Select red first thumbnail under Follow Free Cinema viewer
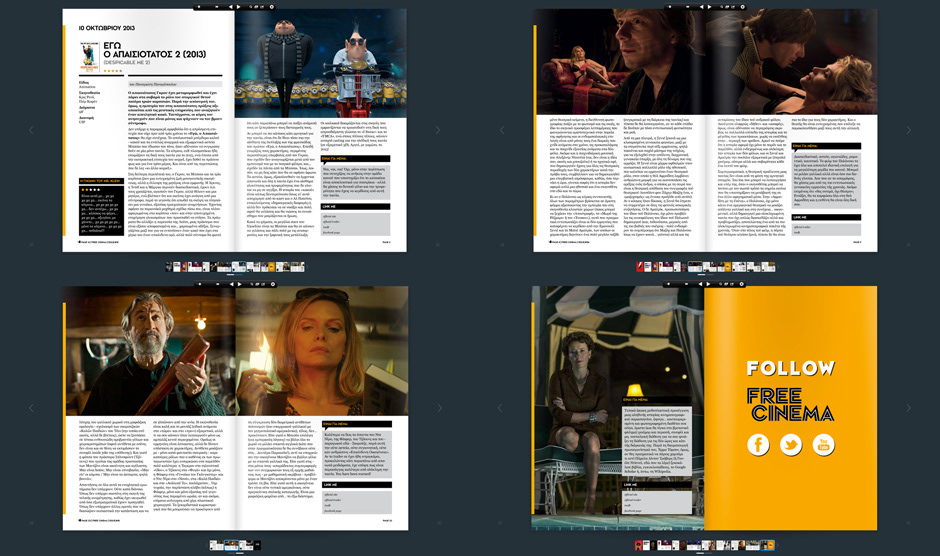Viewport: 940px width, 556px height. point(638,545)
